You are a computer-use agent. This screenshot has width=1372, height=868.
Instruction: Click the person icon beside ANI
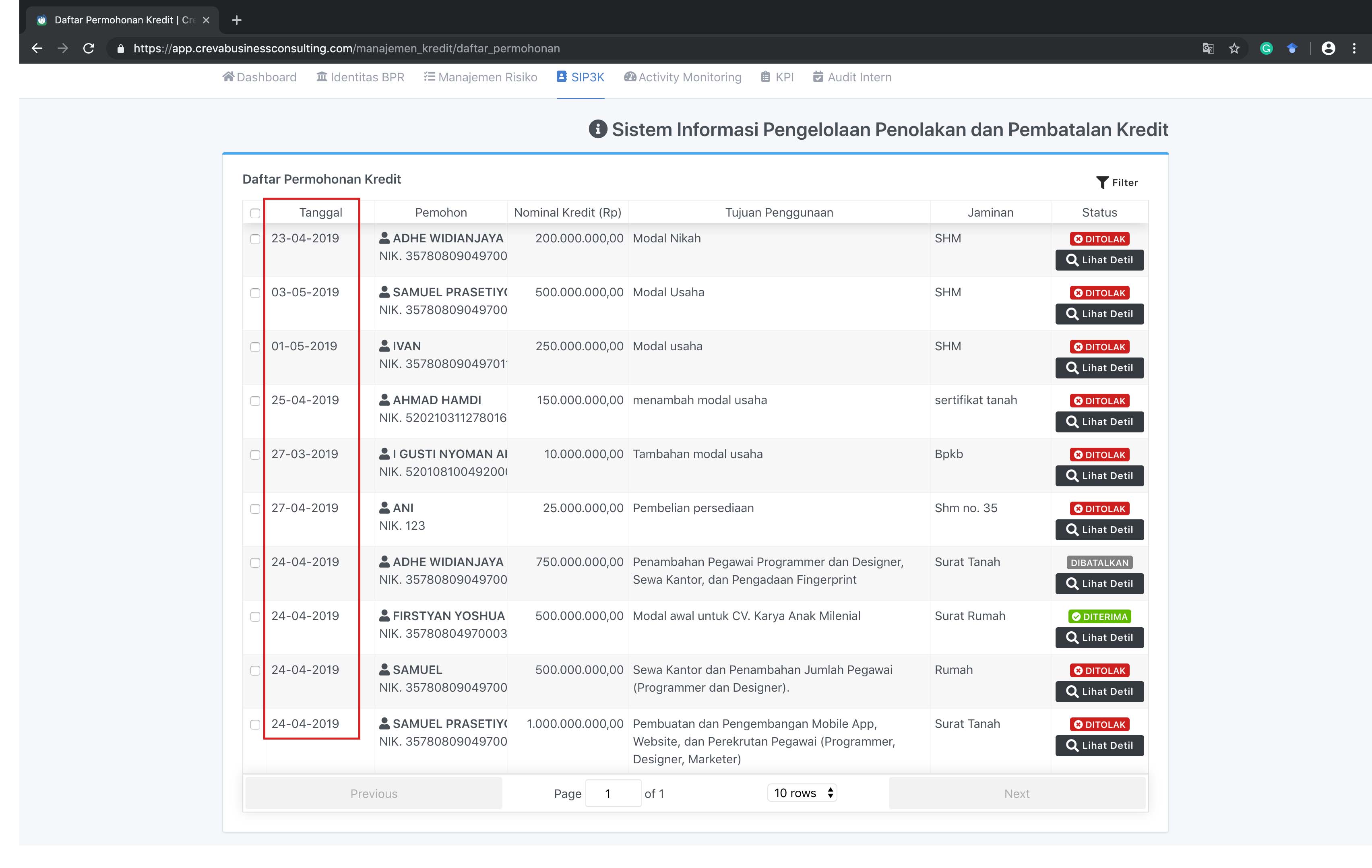(384, 508)
